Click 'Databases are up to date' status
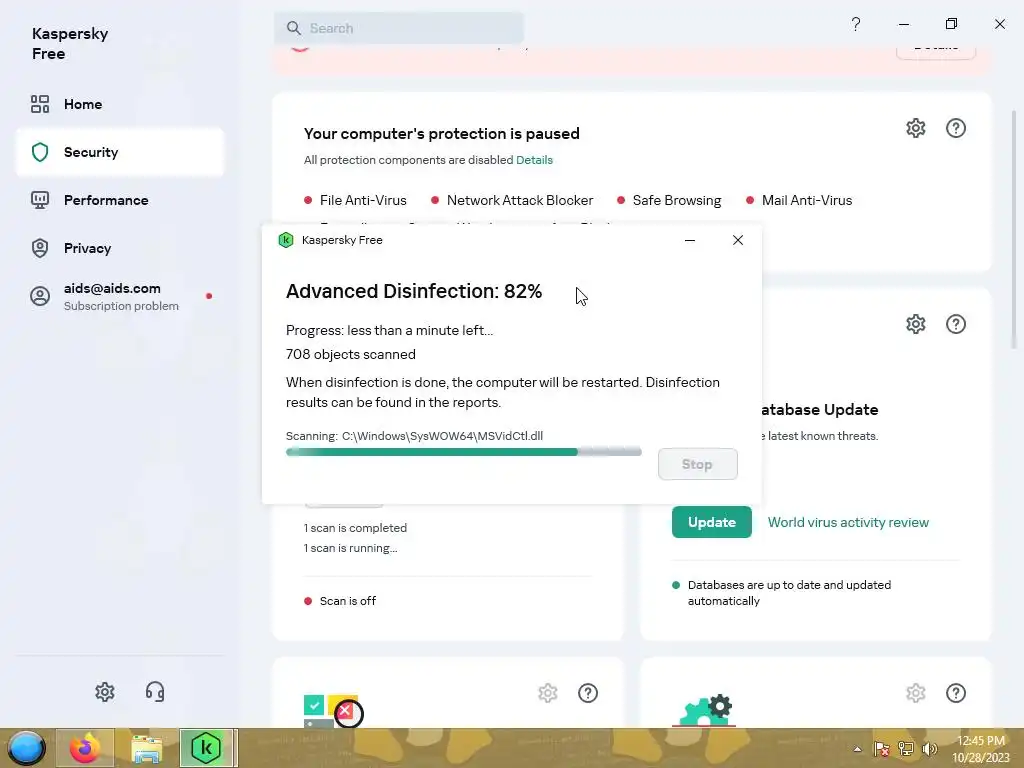This screenshot has width=1024, height=768. [782, 593]
